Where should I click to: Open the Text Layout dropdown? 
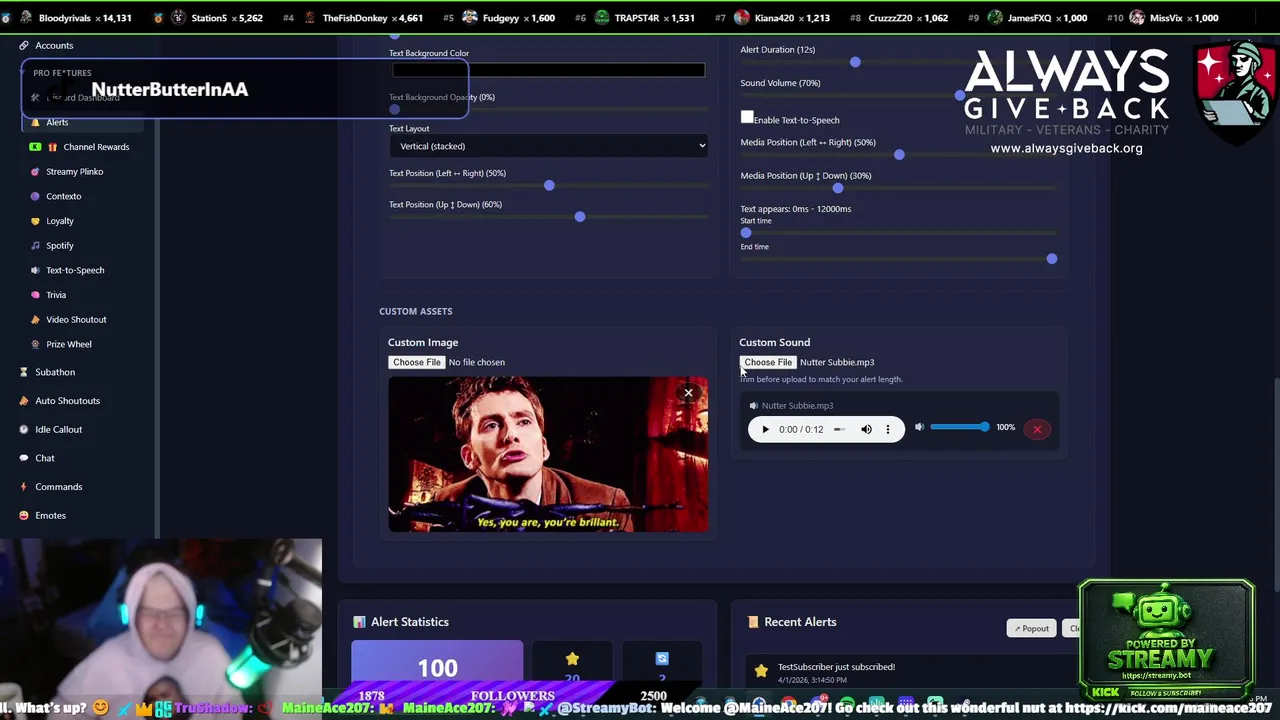tap(548, 146)
